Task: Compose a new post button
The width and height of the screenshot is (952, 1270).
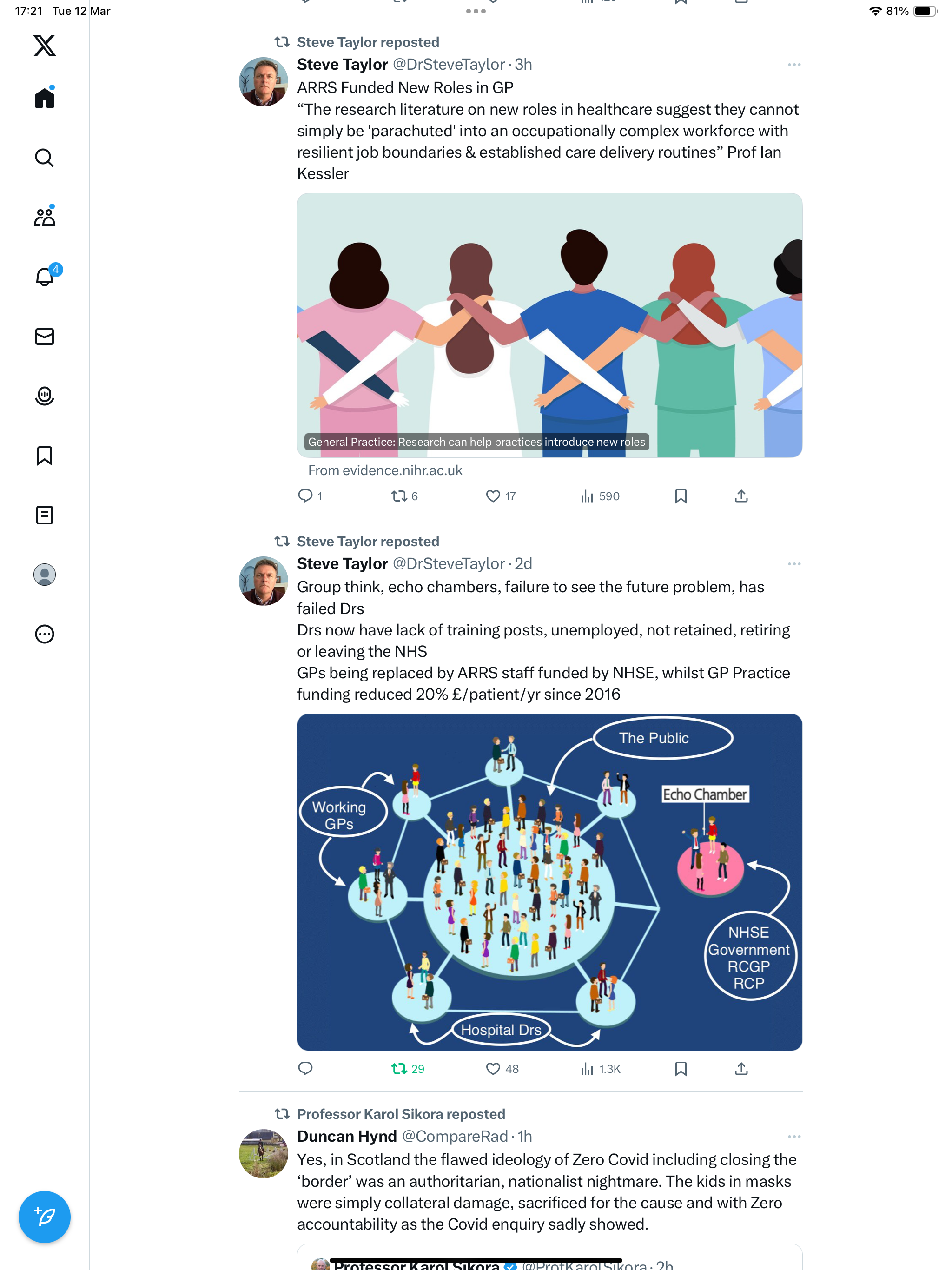Action: [x=44, y=1217]
